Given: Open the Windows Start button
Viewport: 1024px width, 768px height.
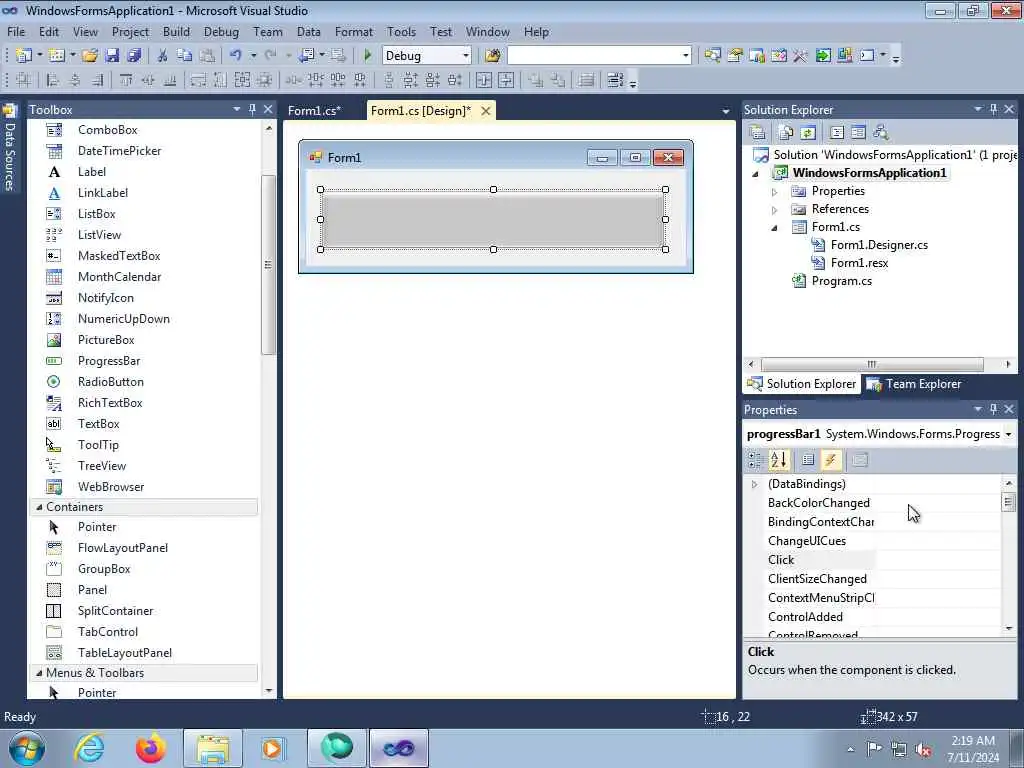Looking at the screenshot, I should pyautogui.click(x=26, y=748).
